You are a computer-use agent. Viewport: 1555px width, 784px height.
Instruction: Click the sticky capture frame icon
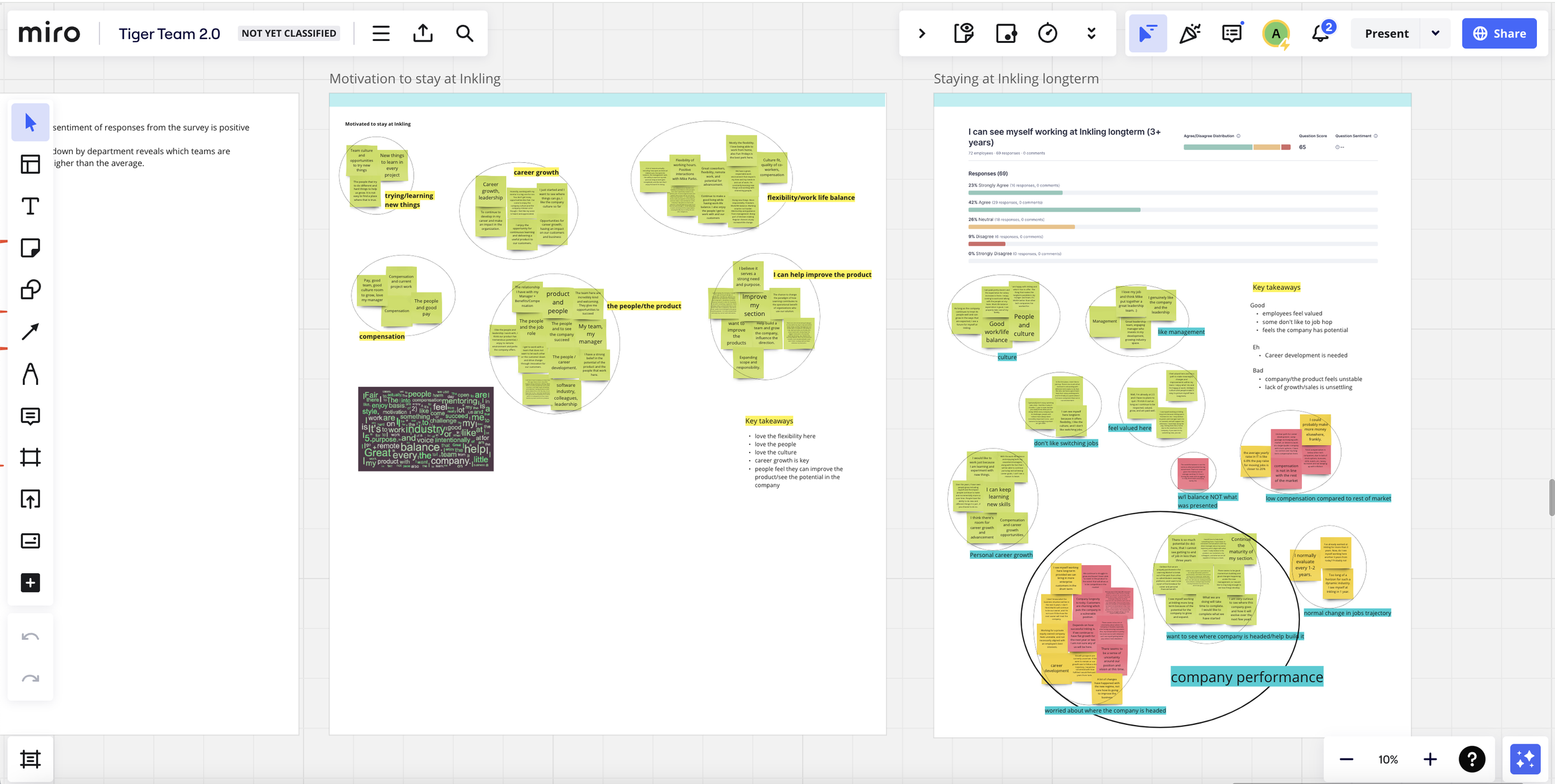(x=1006, y=34)
